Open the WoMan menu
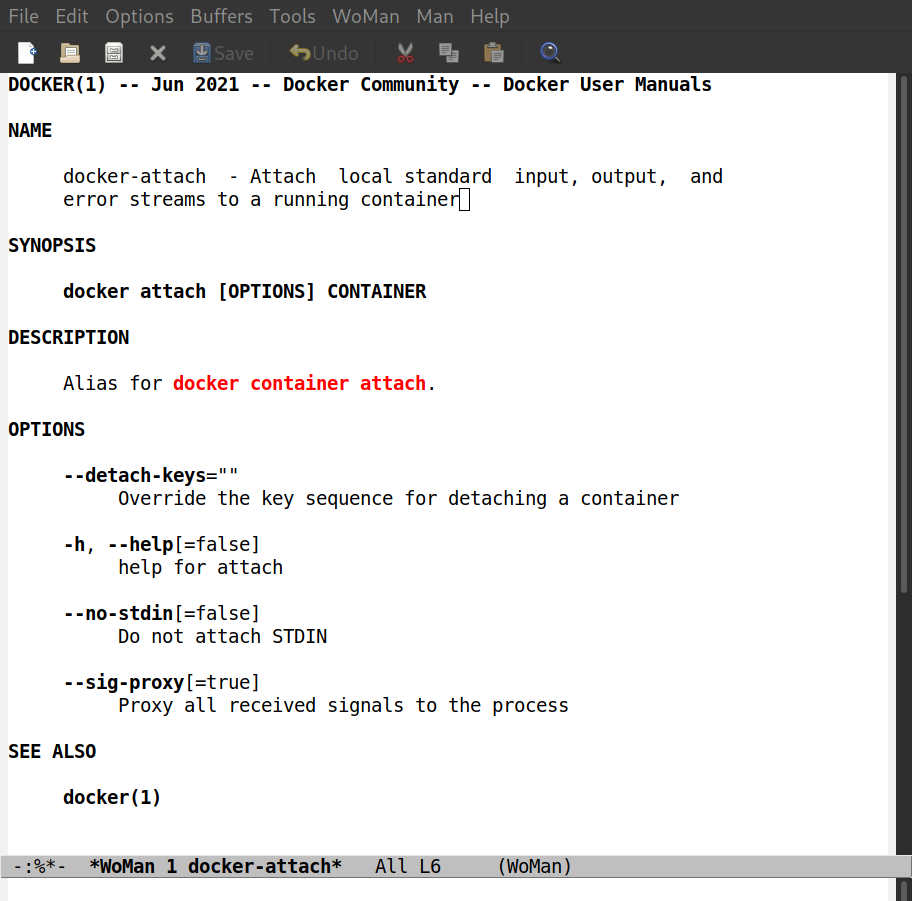Viewport: 912px width, 901px height. tap(365, 16)
